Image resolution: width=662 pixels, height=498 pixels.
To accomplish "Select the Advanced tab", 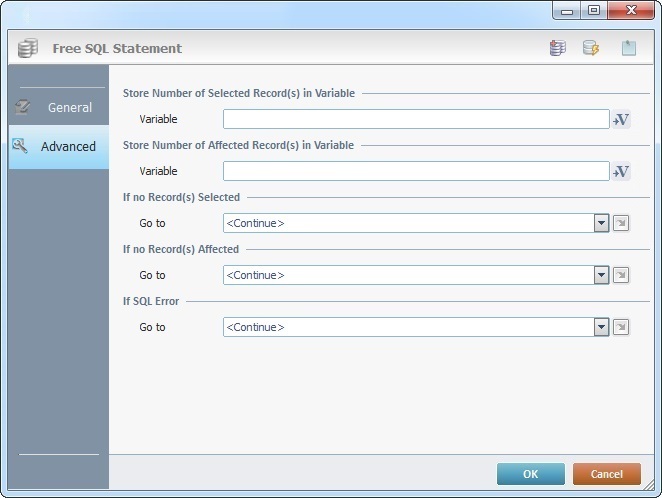I will pyautogui.click(x=58, y=147).
